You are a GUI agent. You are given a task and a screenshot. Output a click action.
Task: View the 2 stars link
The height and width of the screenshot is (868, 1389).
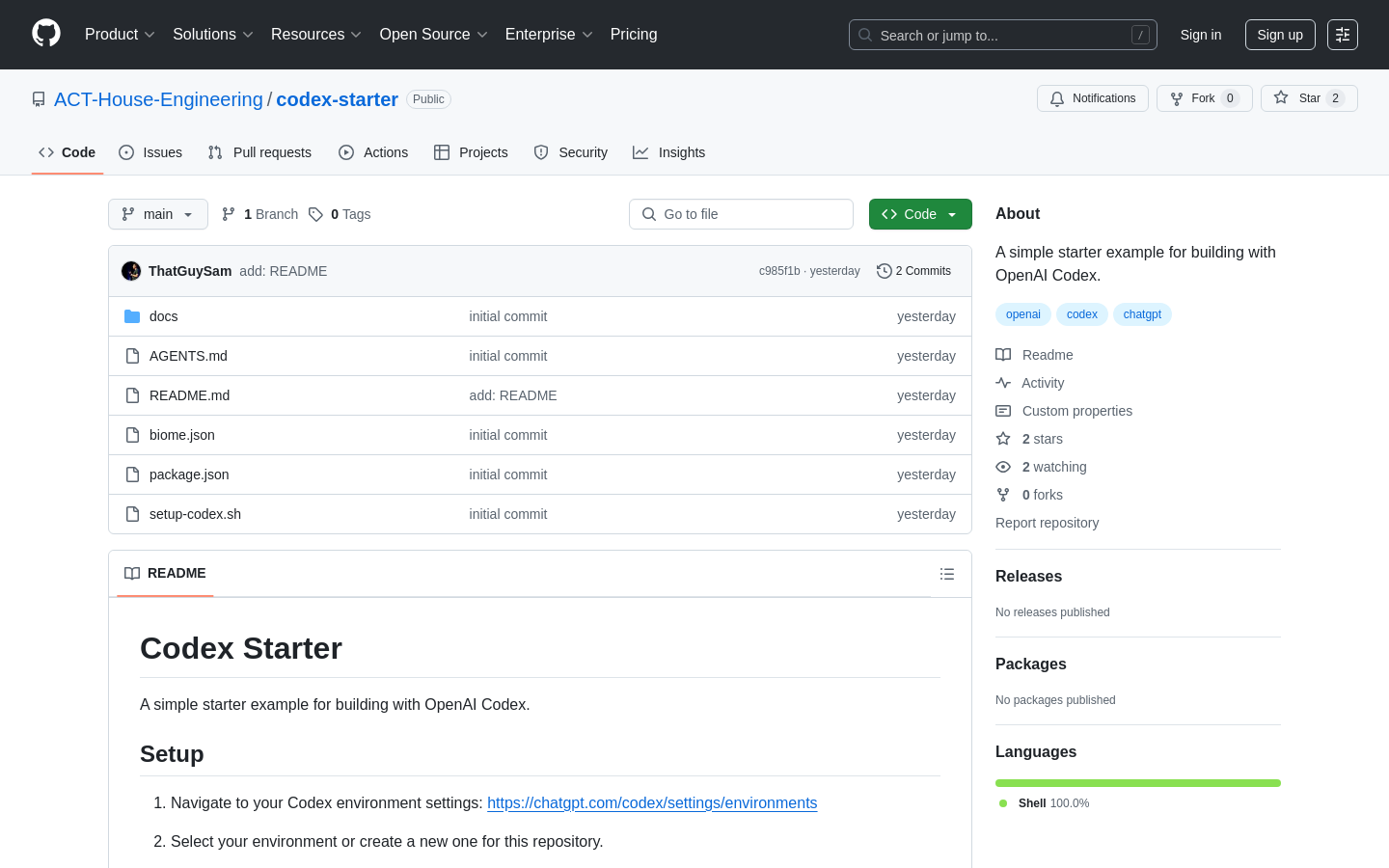pyautogui.click(x=1029, y=439)
